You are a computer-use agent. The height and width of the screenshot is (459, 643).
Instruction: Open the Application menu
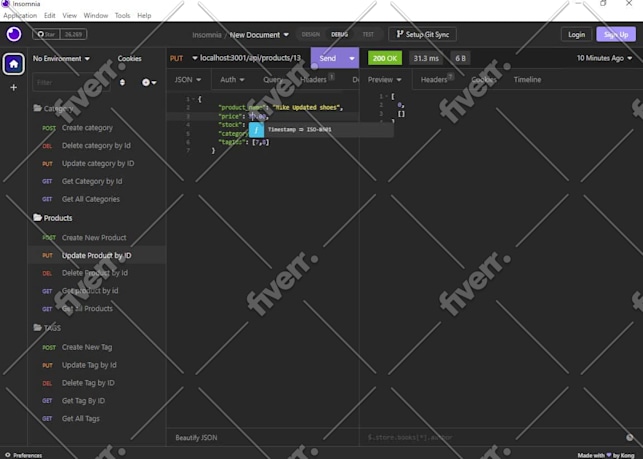tap(20, 16)
